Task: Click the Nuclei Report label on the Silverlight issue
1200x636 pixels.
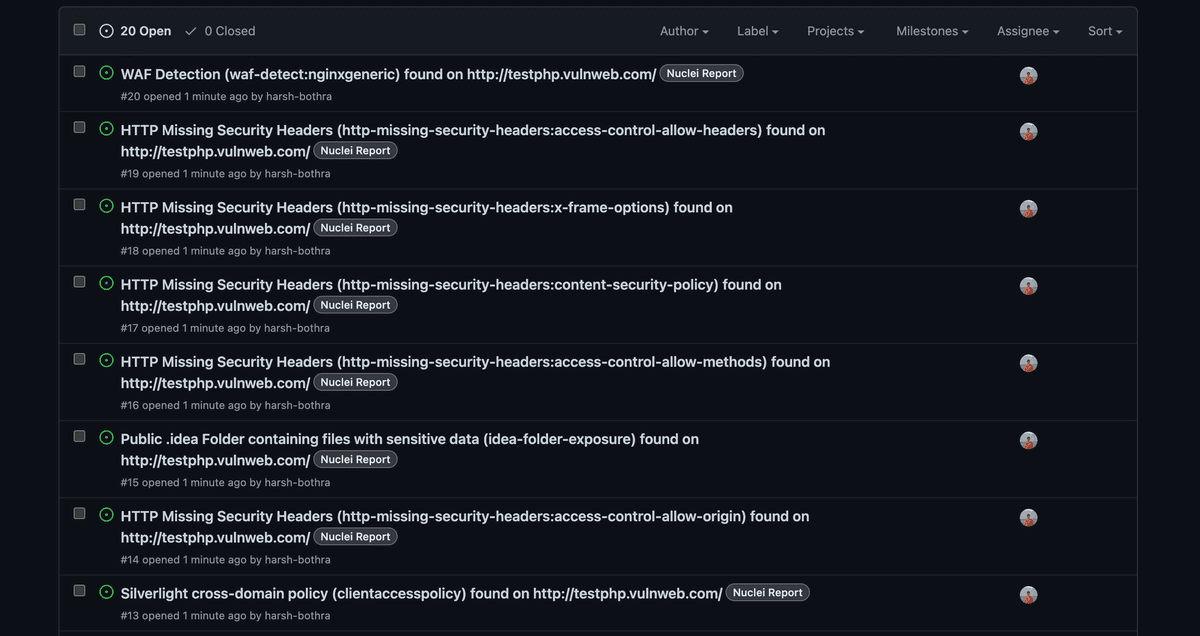Action: click(767, 592)
